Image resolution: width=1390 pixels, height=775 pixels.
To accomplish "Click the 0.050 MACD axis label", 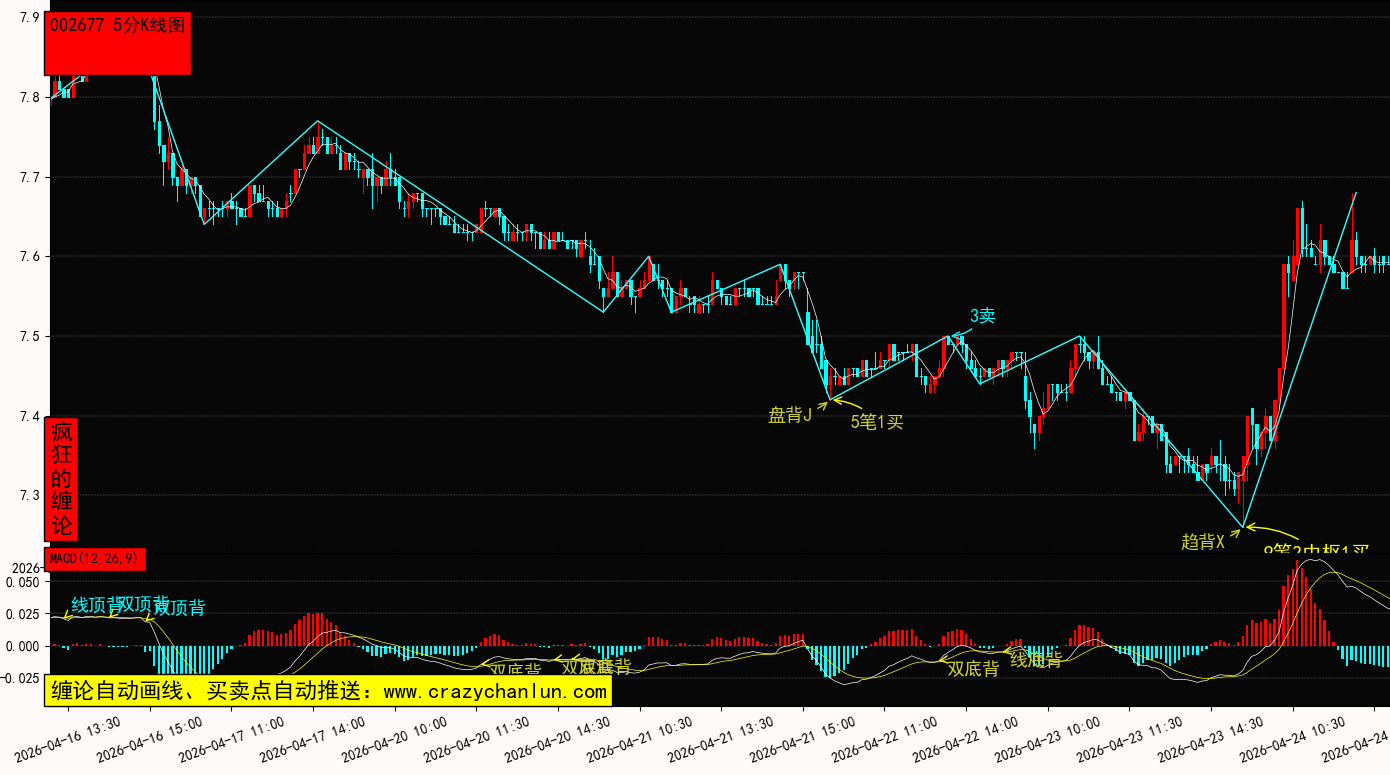I will point(22,582).
